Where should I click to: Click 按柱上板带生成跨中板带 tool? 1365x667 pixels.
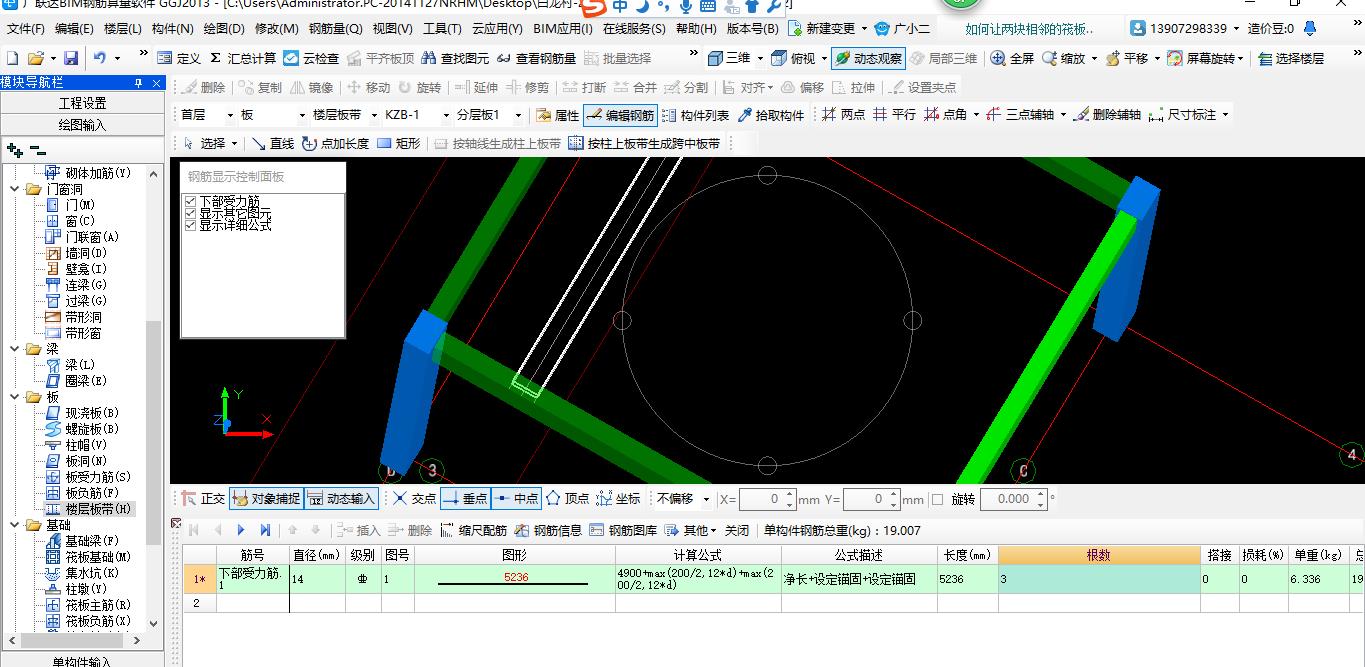coord(644,144)
